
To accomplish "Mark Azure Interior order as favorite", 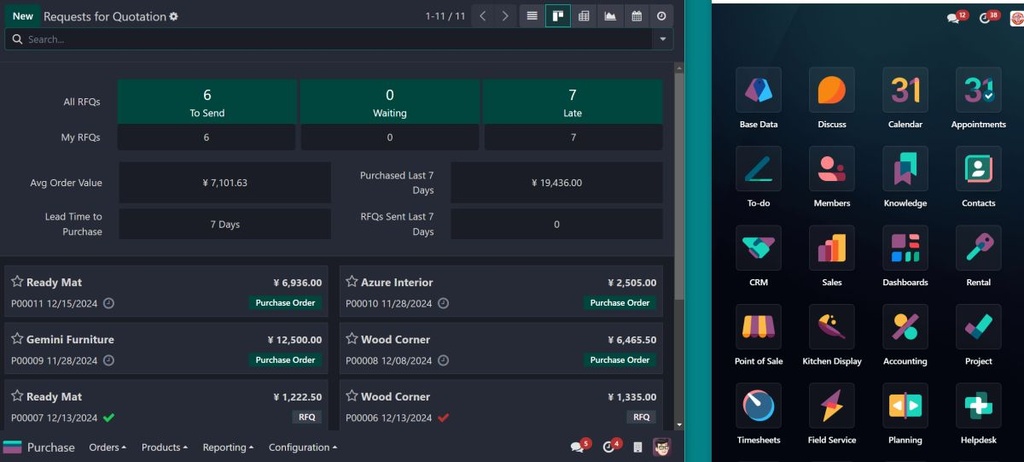I will pos(352,283).
